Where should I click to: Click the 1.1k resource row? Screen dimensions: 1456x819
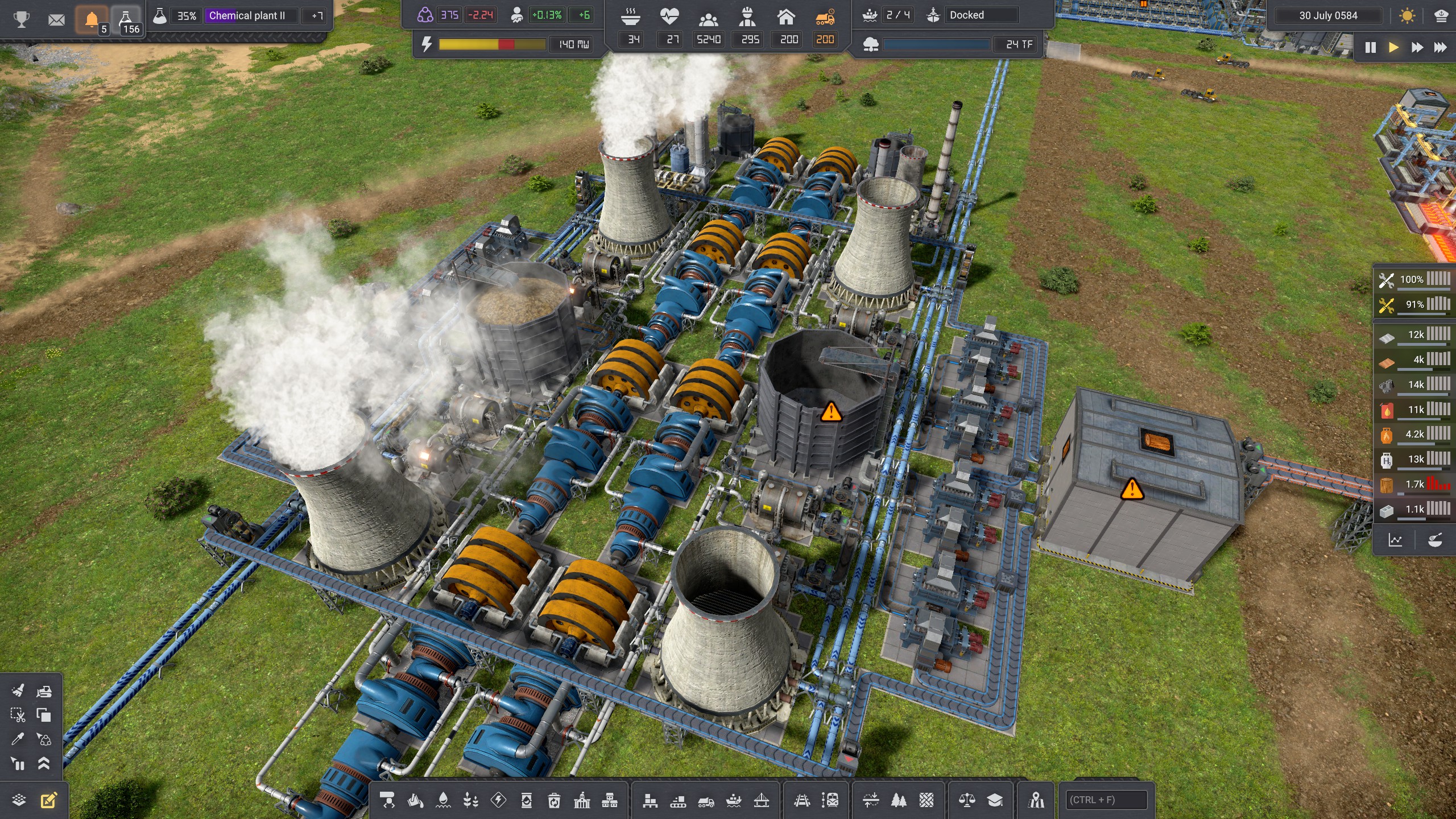tap(1414, 510)
